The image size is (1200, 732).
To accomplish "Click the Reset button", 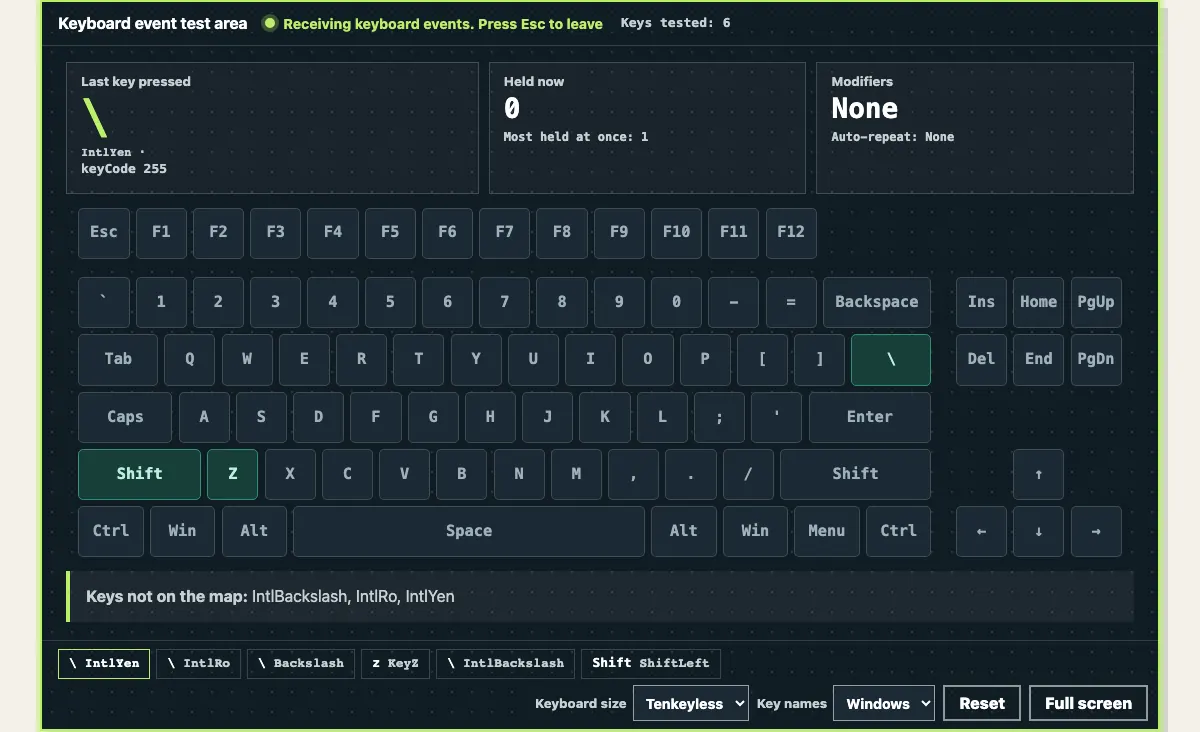I will (982, 703).
